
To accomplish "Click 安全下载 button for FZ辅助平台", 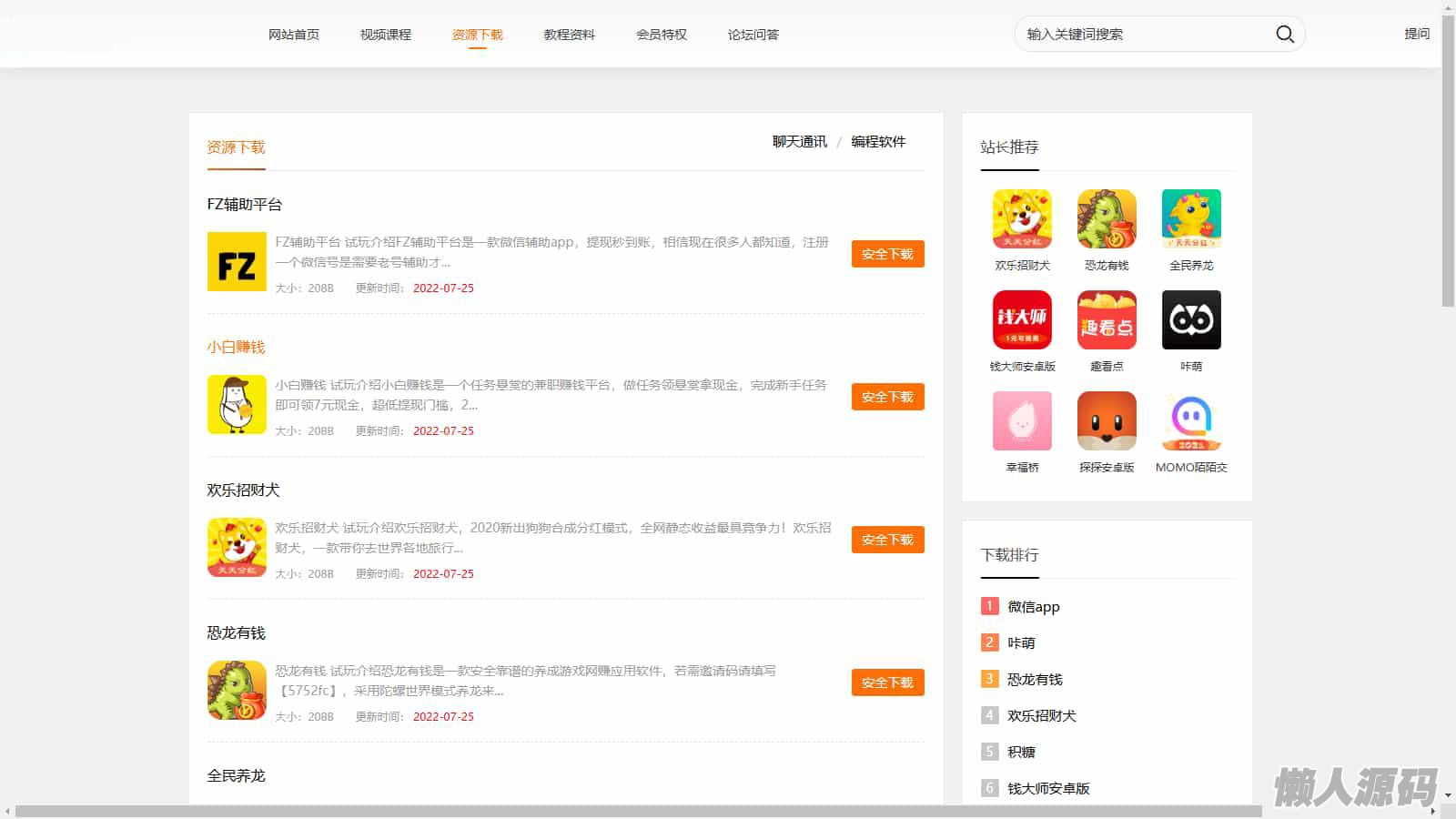I will (887, 254).
